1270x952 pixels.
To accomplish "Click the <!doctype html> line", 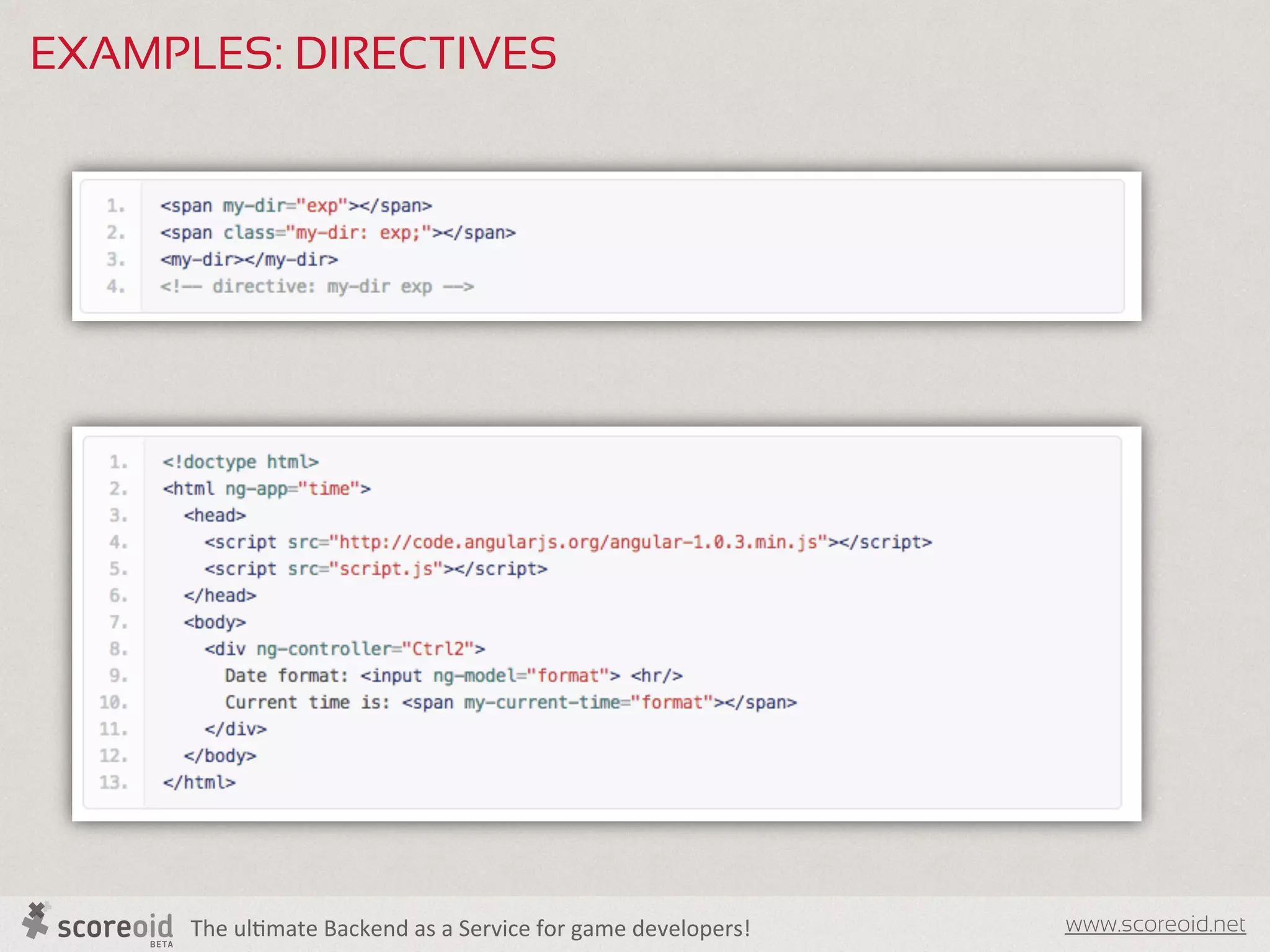I will [x=241, y=462].
